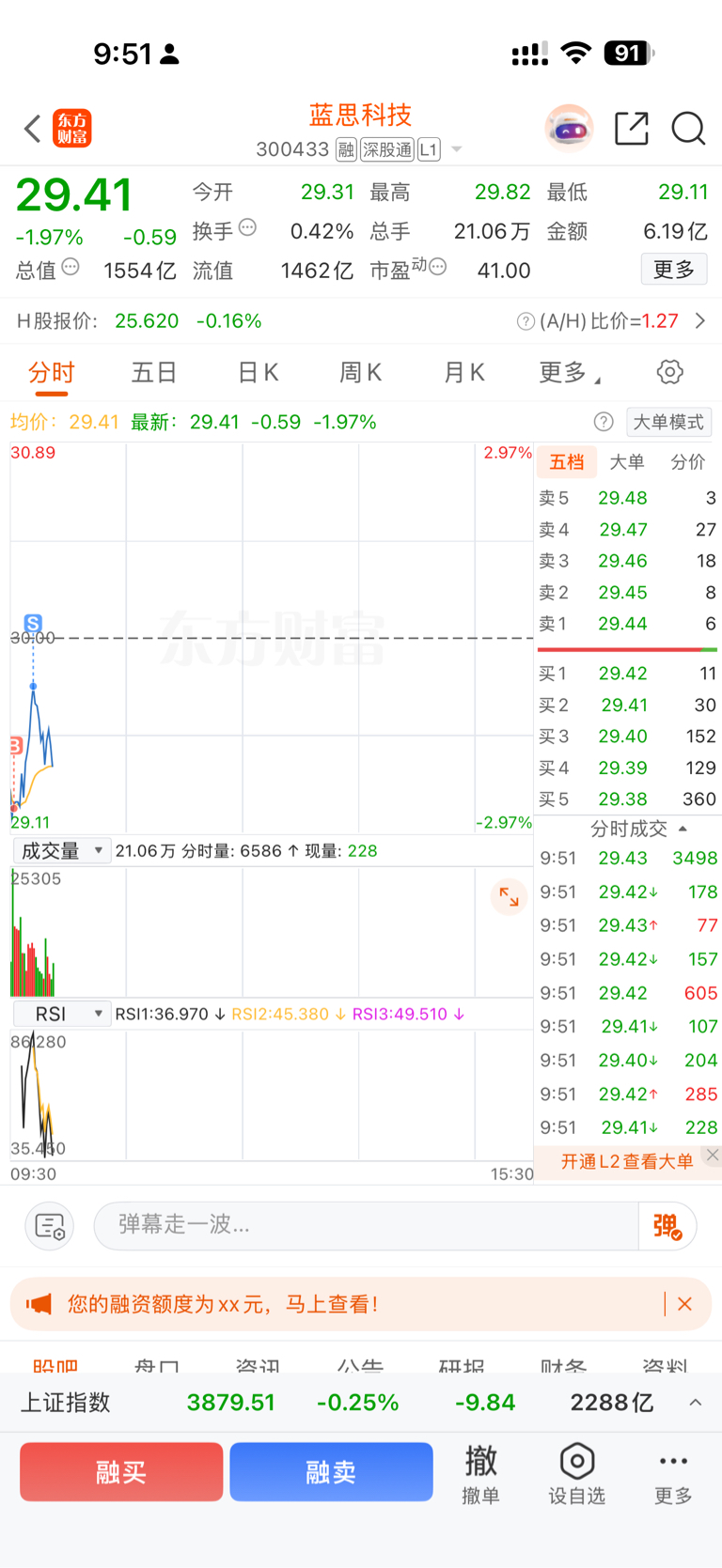Tap 卖1 price 29.44 row

click(x=627, y=624)
